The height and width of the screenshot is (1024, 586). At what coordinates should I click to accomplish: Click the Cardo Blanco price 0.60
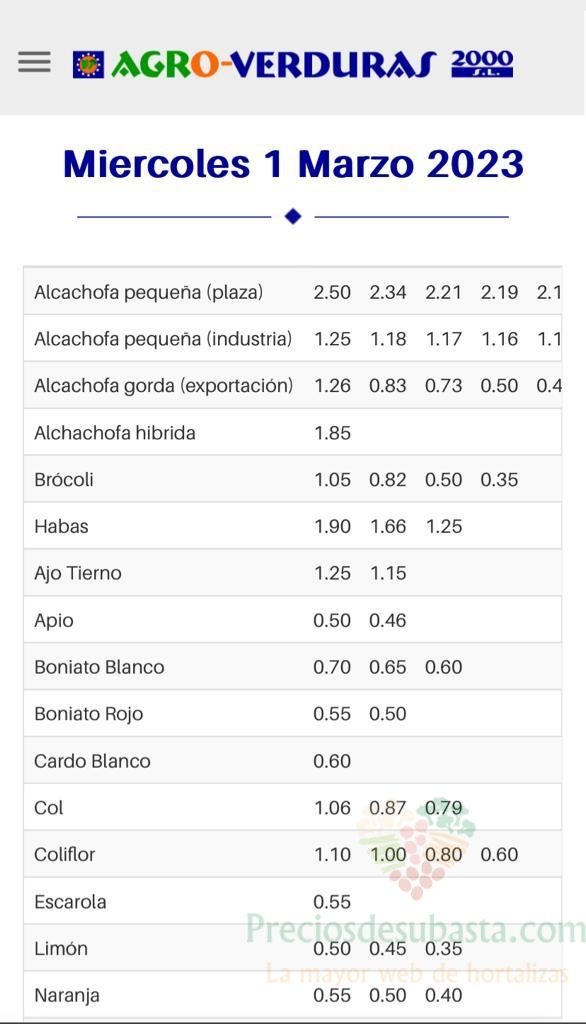tap(332, 761)
